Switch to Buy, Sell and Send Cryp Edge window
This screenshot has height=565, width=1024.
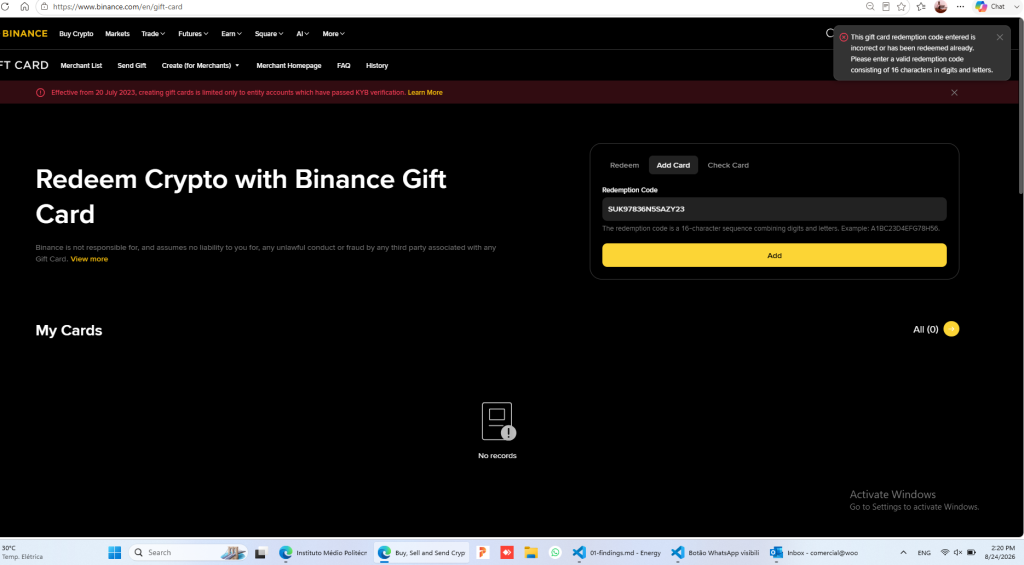click(422, 553)
